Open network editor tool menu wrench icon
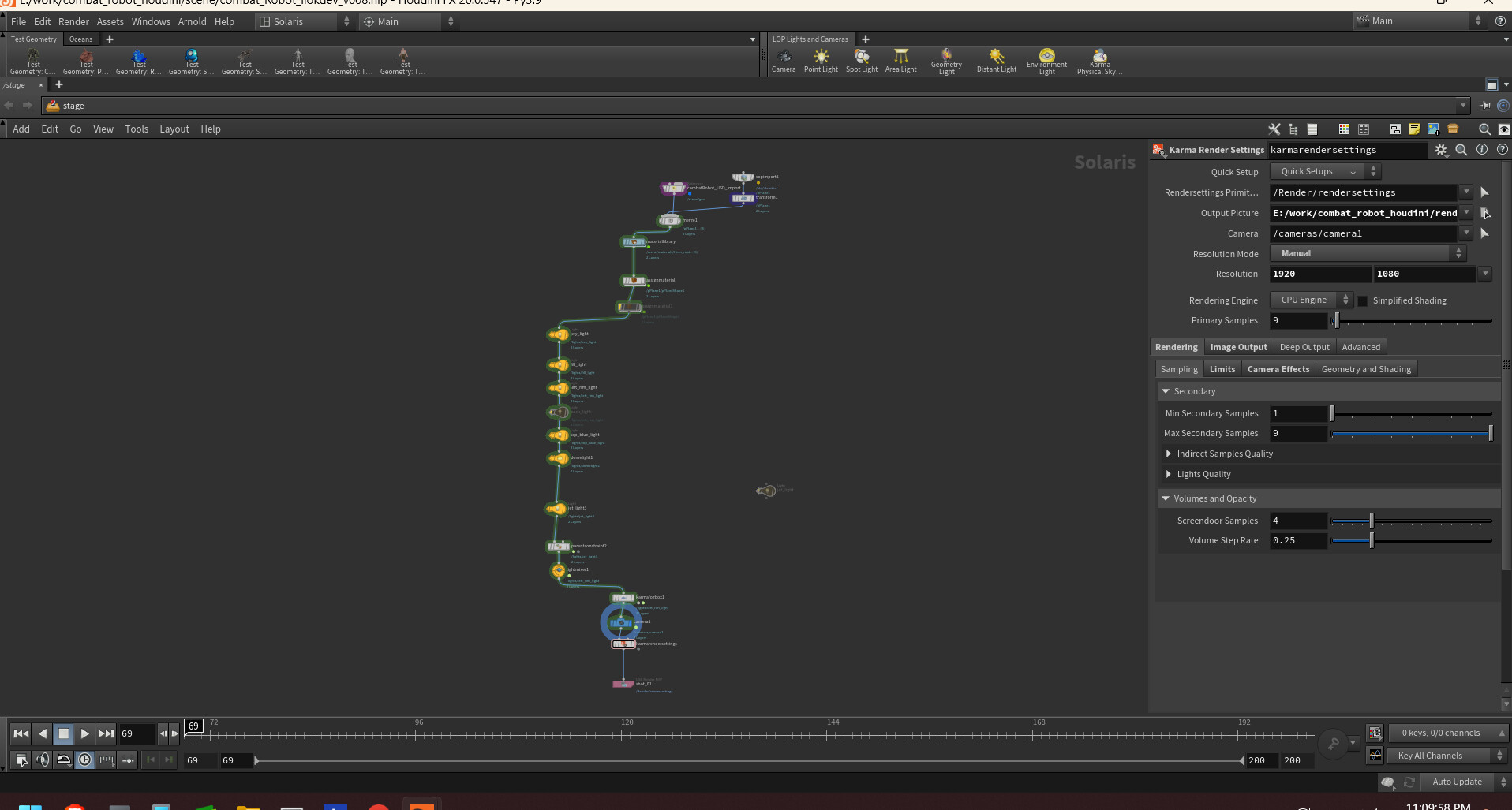This screenshot has width=1512, height=810. pos(1274,129)
